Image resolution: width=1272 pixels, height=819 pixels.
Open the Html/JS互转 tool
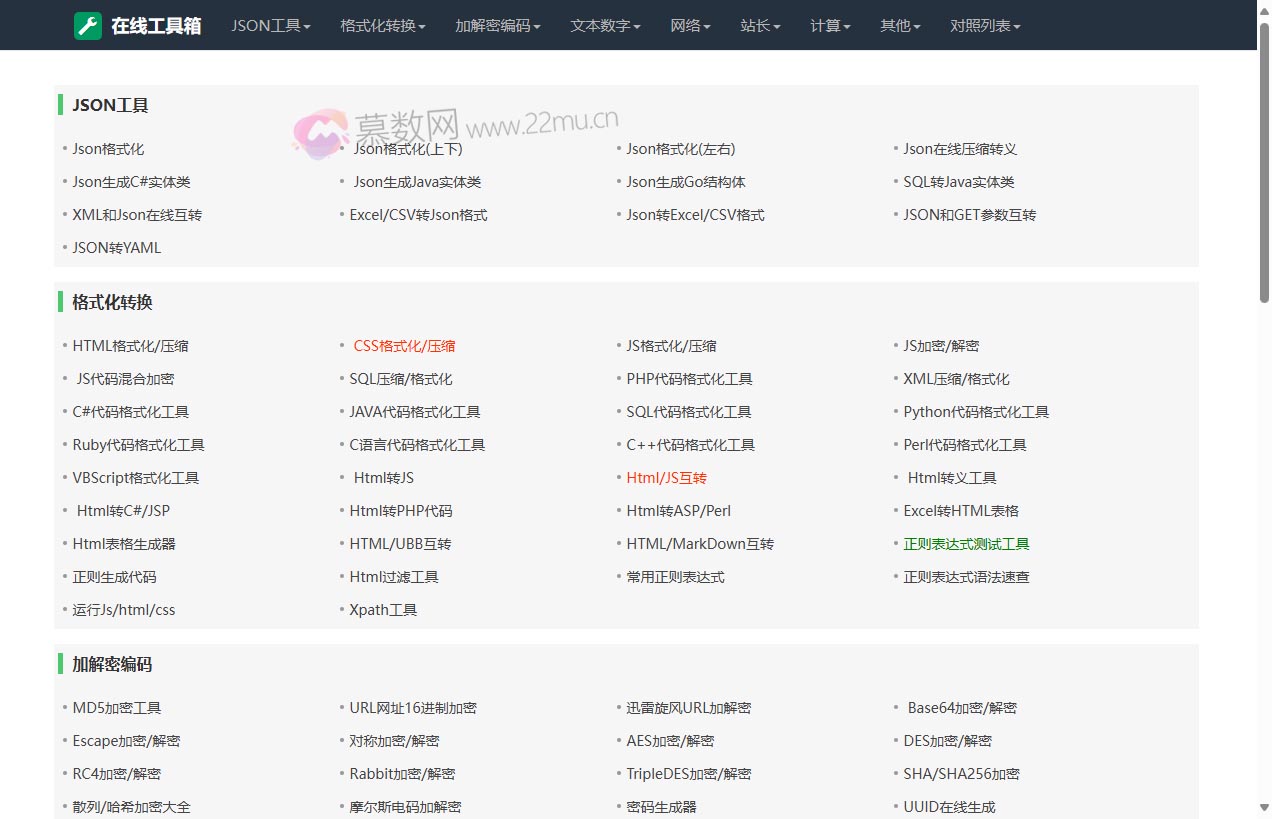[666, 478]
